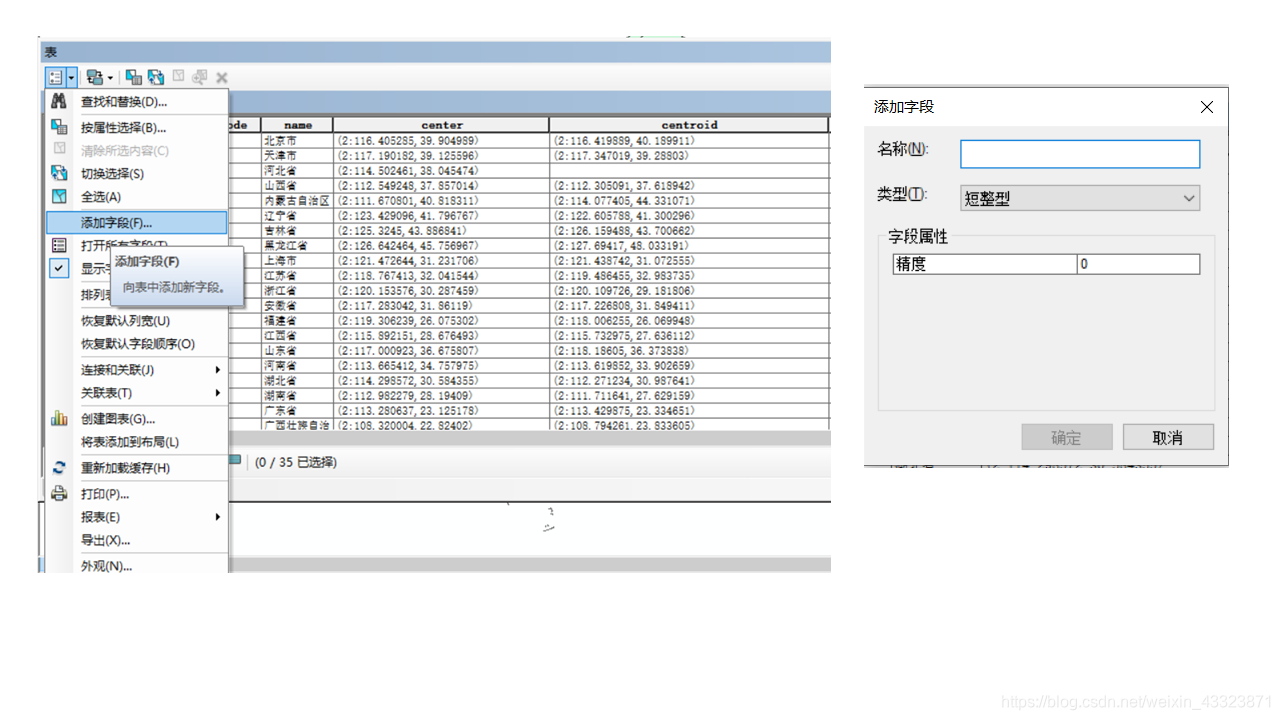Screen dimensions: 1280x720
Task: Select the 福建省 table cell
Action: (x=297, y=320)
